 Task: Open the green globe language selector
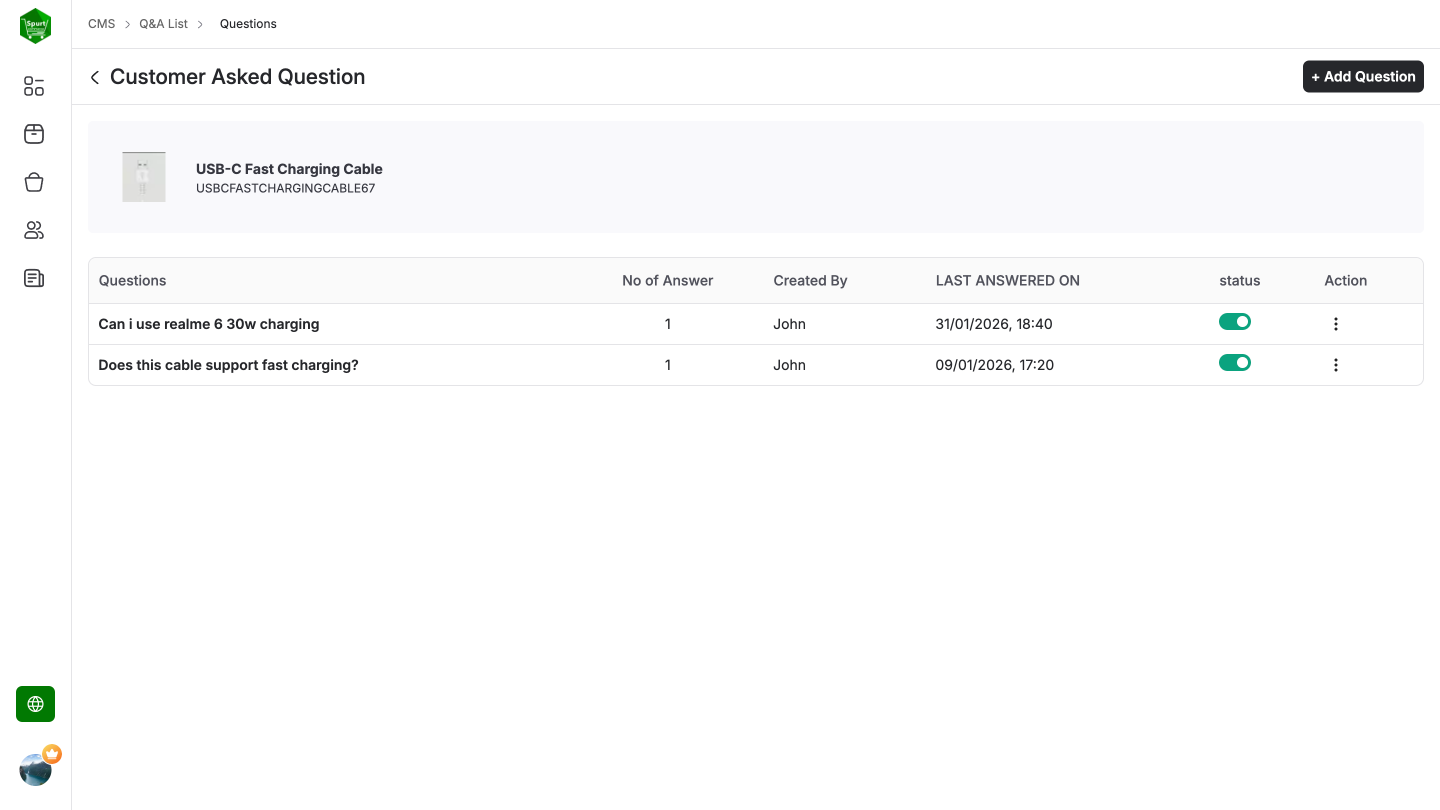click(35, 703)
